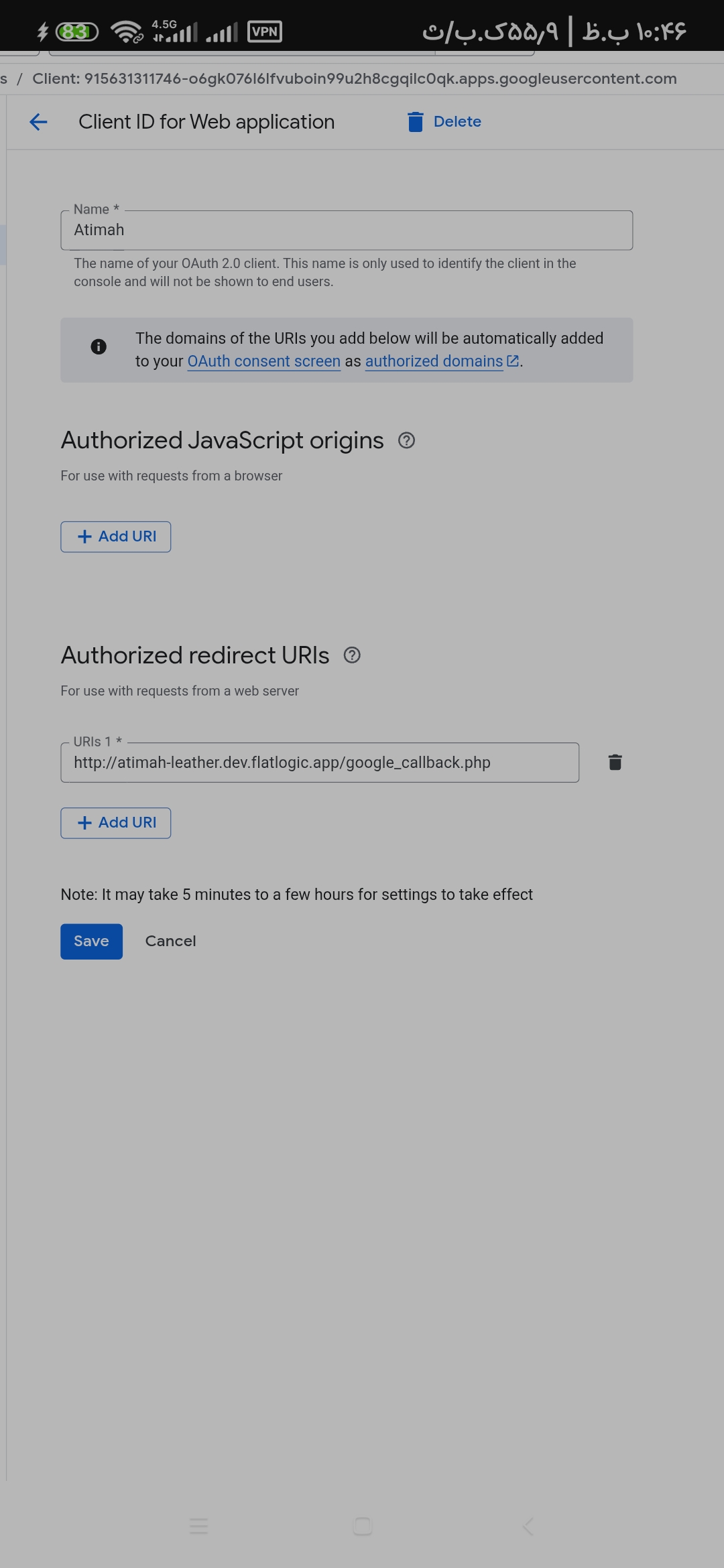Viewport: 724px width, 1568px height.
Task: Tap the Android recent apps button
Action: 198,1526
